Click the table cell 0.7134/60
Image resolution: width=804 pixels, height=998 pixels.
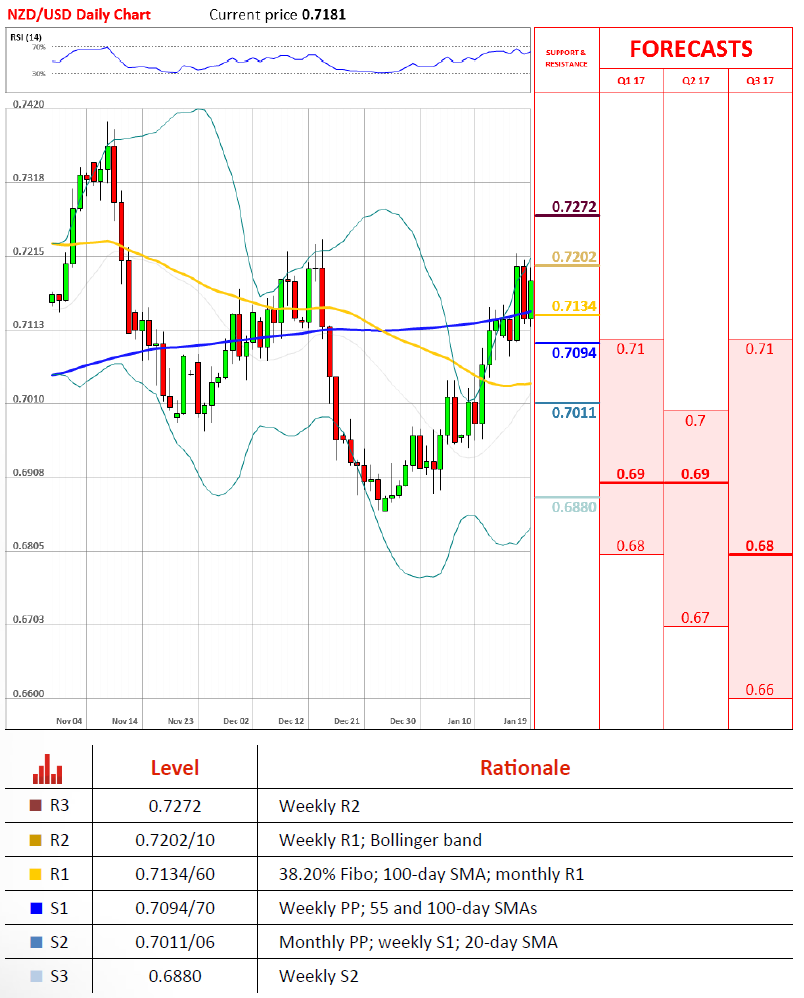pyautogui.click(x=175, y=874)
